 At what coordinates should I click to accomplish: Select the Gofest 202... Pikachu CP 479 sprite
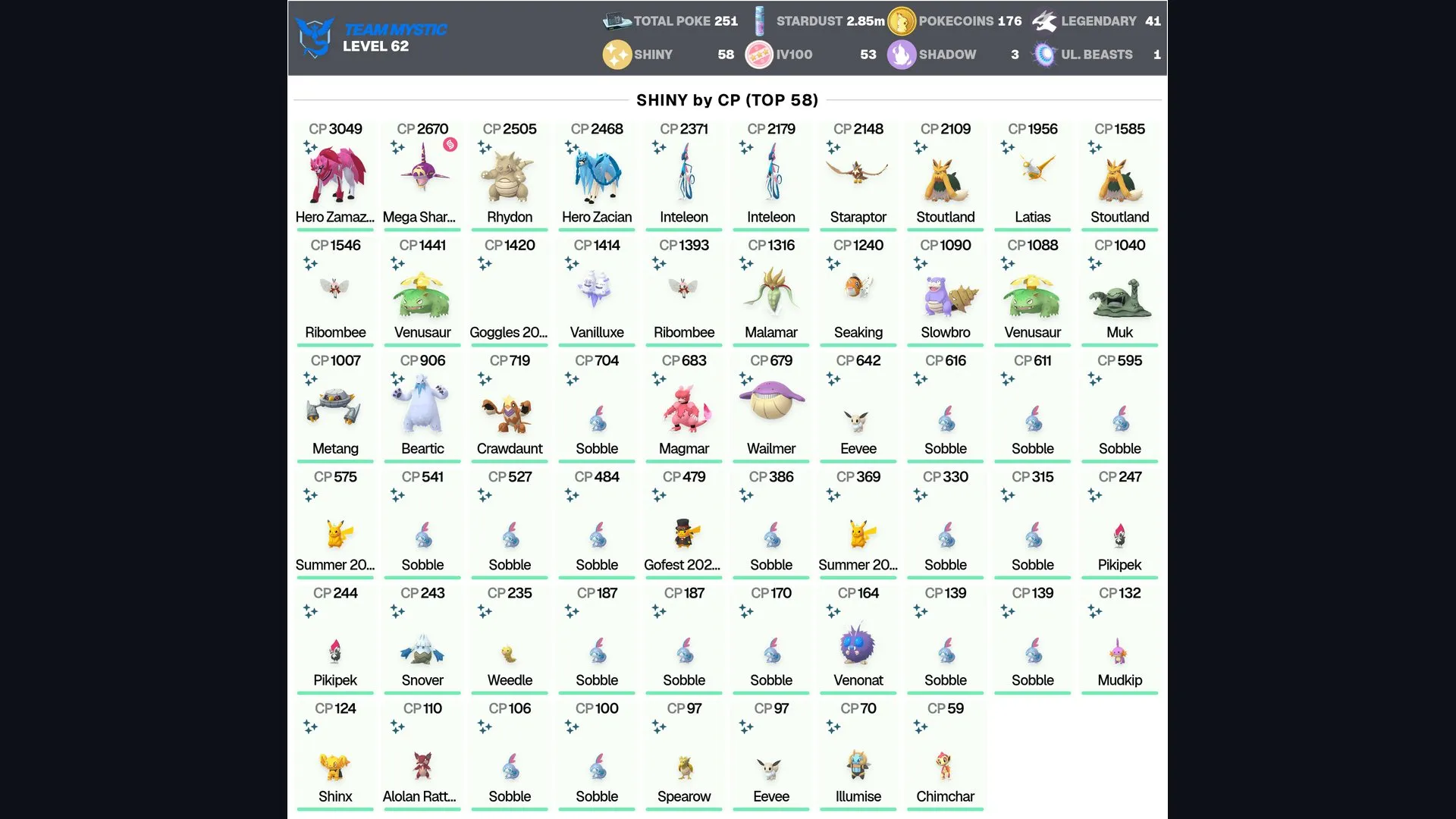[x=686, y=534]
